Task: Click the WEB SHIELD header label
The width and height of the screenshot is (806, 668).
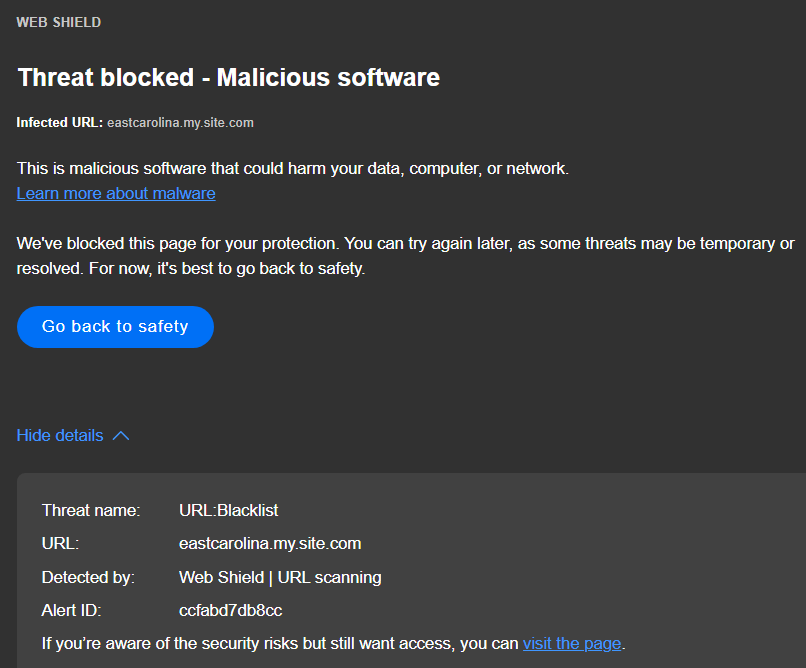Action: pyautogui.click(x=58, y=22)
